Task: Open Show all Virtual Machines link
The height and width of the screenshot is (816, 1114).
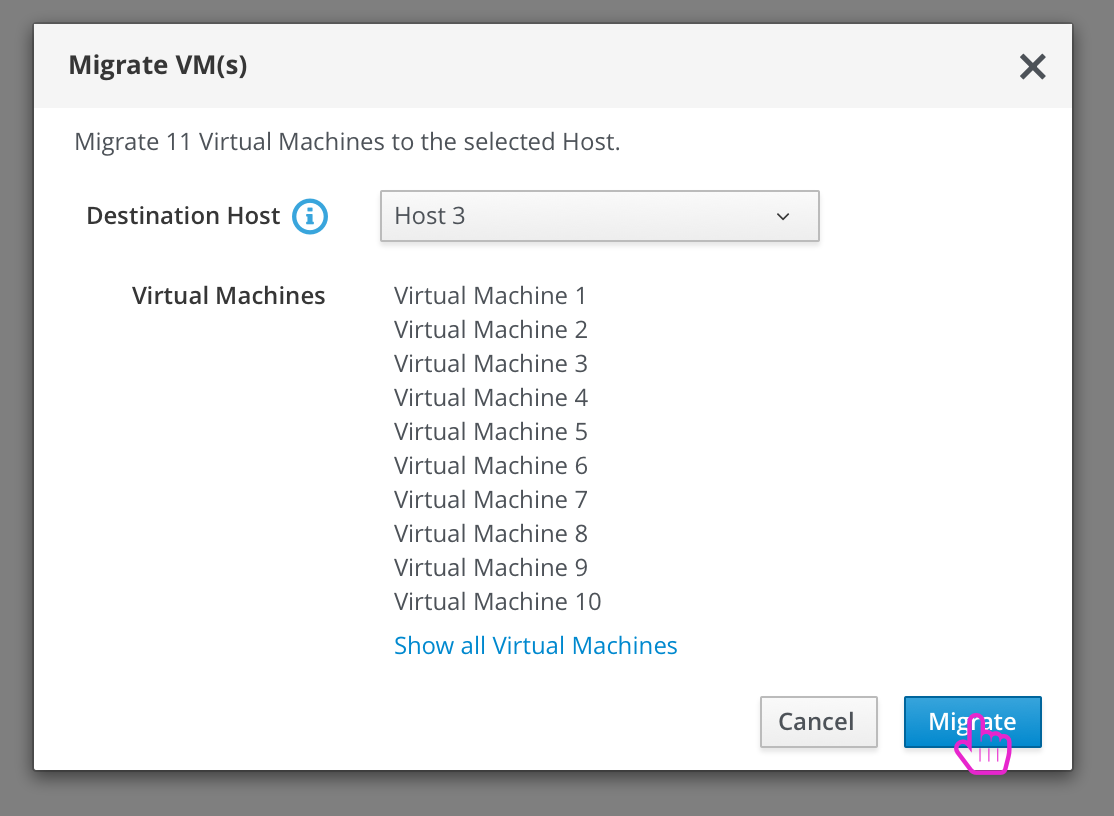Action: [536, 646]
